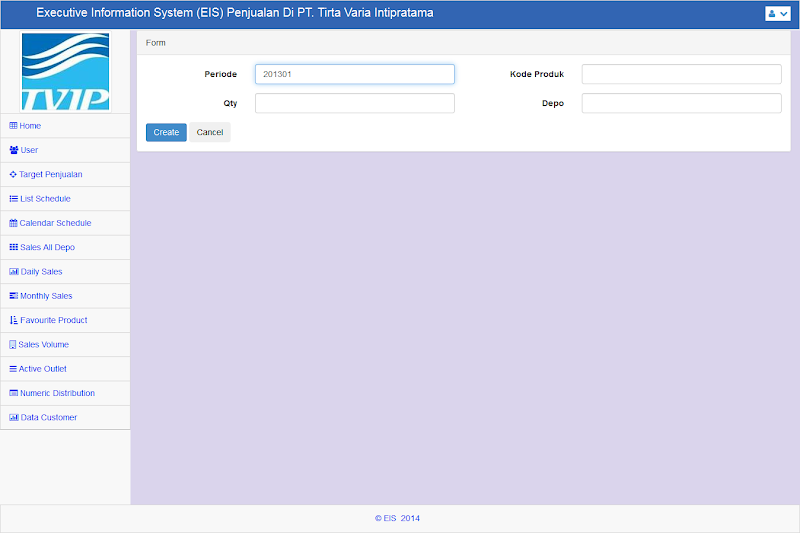Click the Form panel heading
Screen dimensions: 800x533
coord(156,43)
